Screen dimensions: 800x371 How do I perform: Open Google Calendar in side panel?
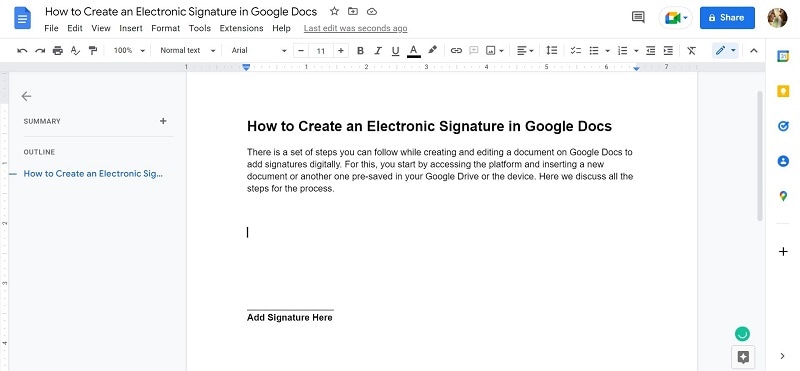click(x=783, y=57)
